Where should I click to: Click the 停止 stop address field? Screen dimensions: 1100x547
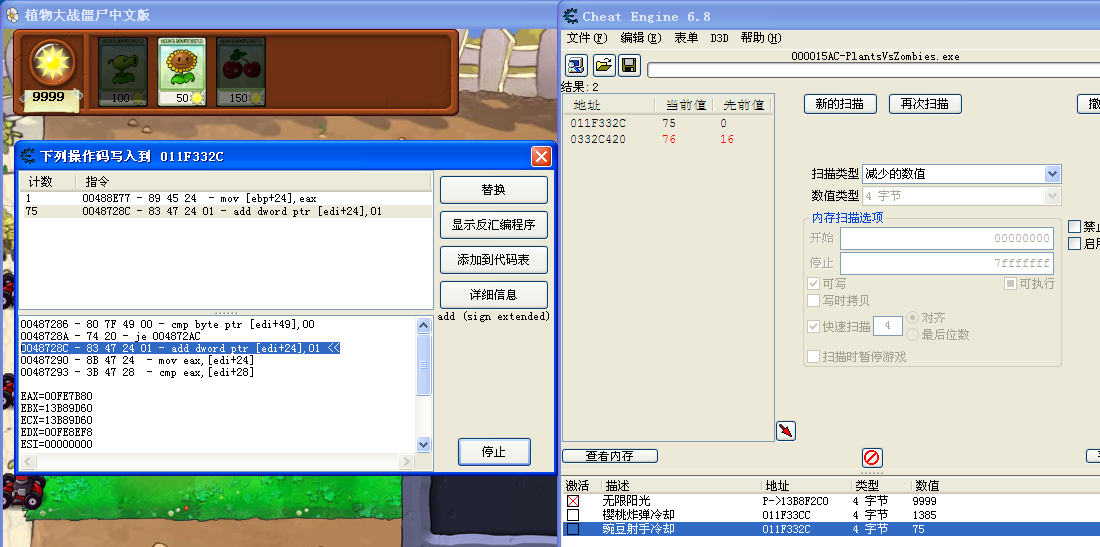pyautogui.click(x=946, y=263)
